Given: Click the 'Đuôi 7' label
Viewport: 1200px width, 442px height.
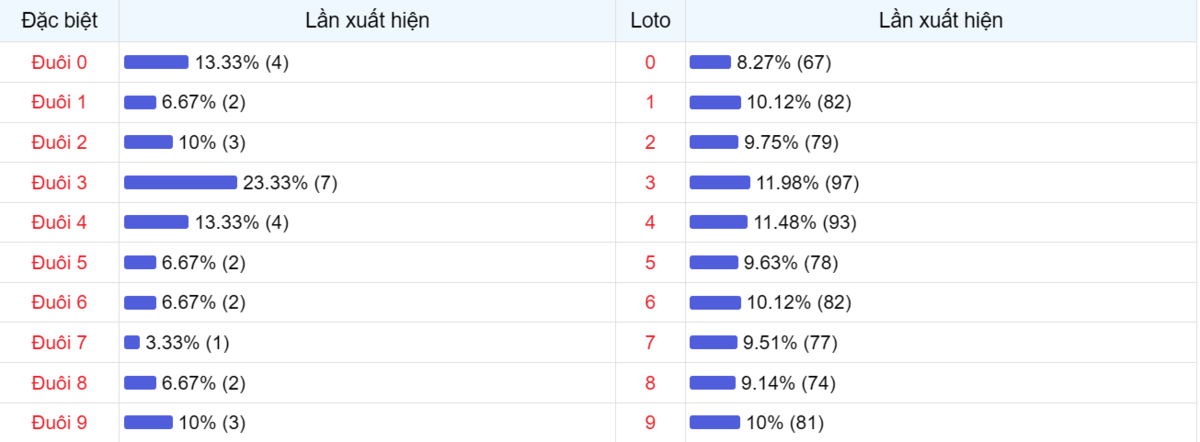Looking at the screenshot, I should (59, 343).
